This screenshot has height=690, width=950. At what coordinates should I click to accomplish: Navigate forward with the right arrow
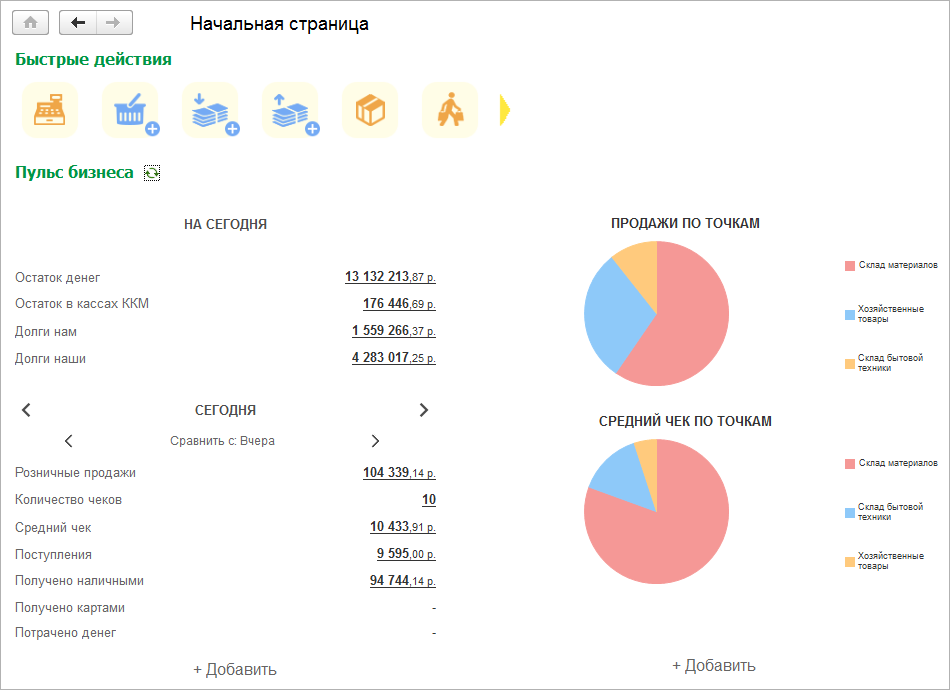[113, 23]
